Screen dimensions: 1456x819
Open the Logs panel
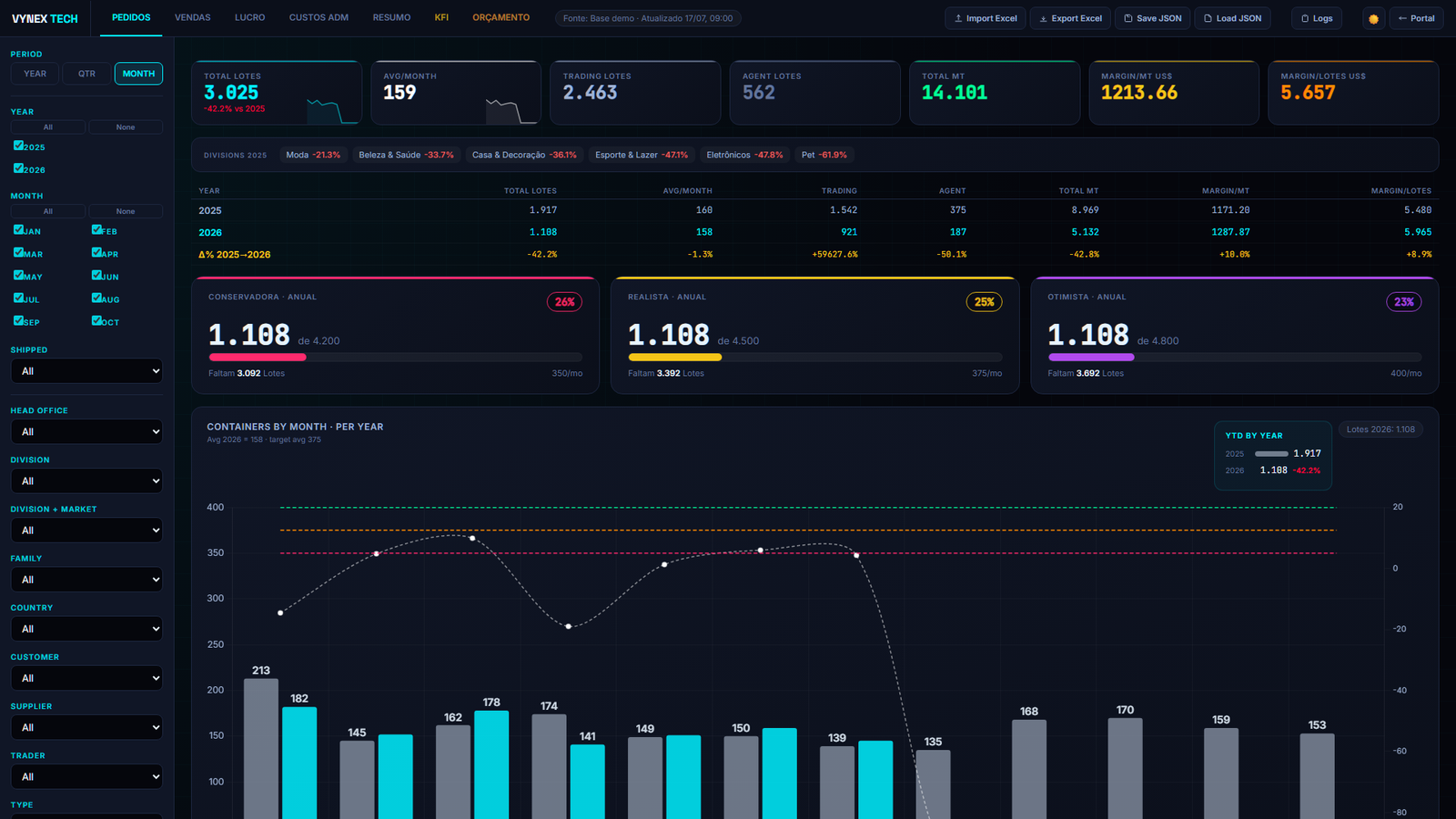(1316, 18)
